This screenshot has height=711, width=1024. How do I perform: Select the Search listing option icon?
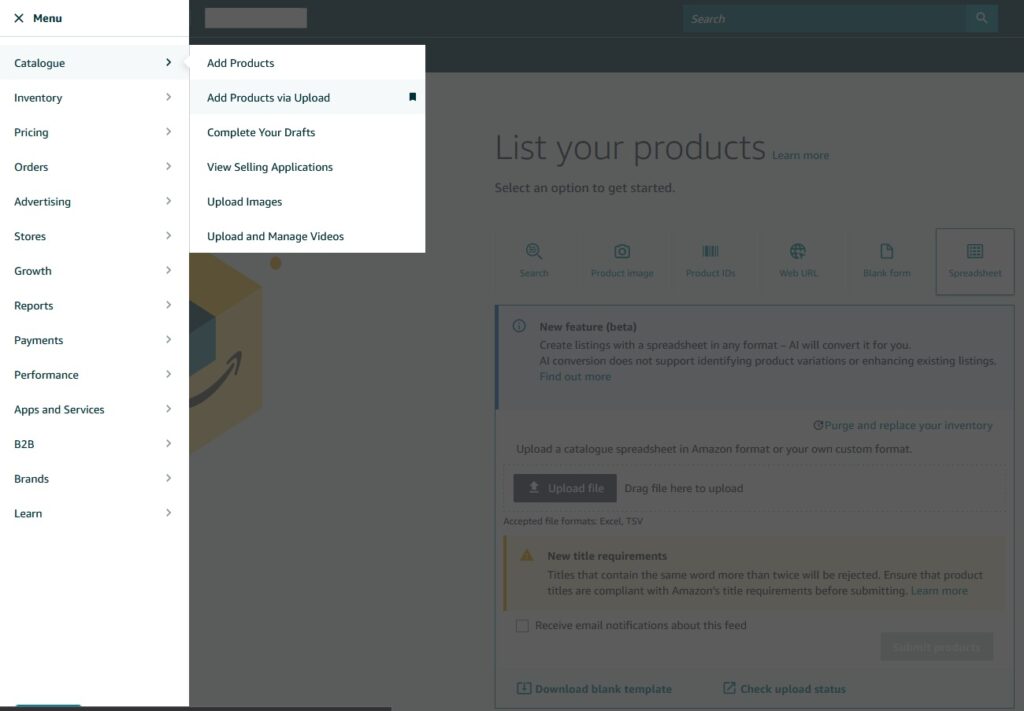(x=534, y=252)
